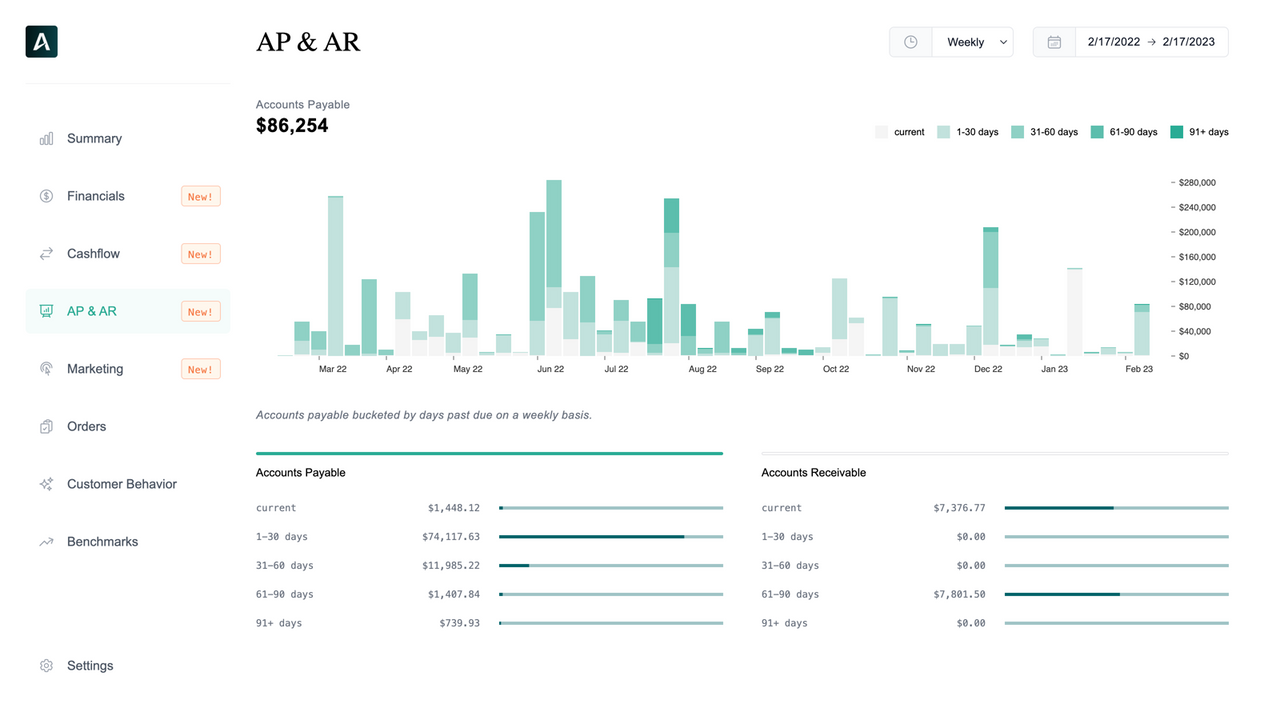Click the $739.93 payable amount

pos(460,623)
